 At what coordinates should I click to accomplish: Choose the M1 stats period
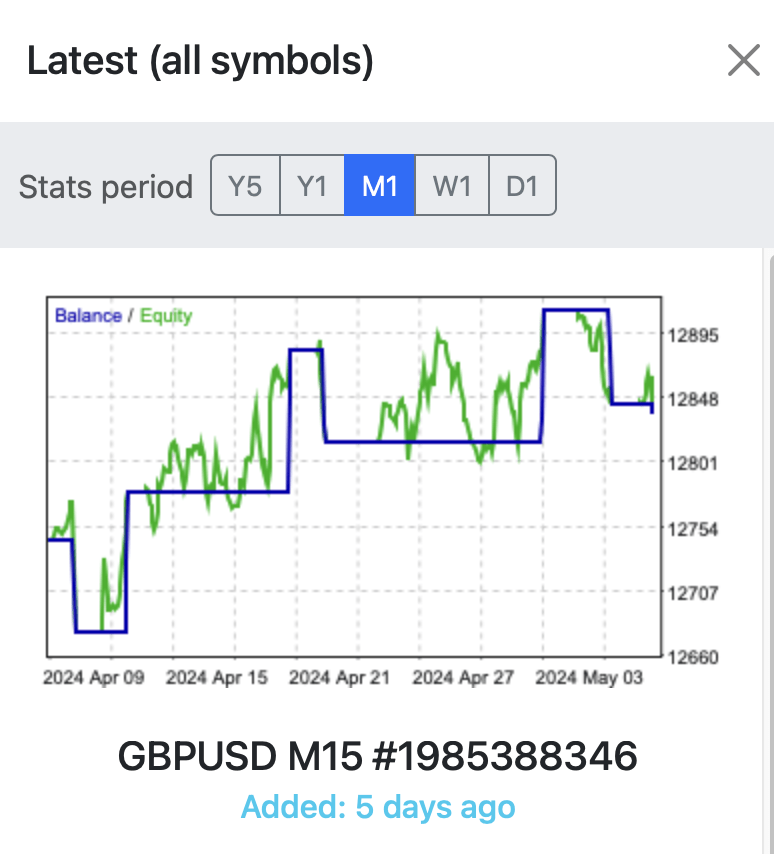tap(379, 186)
